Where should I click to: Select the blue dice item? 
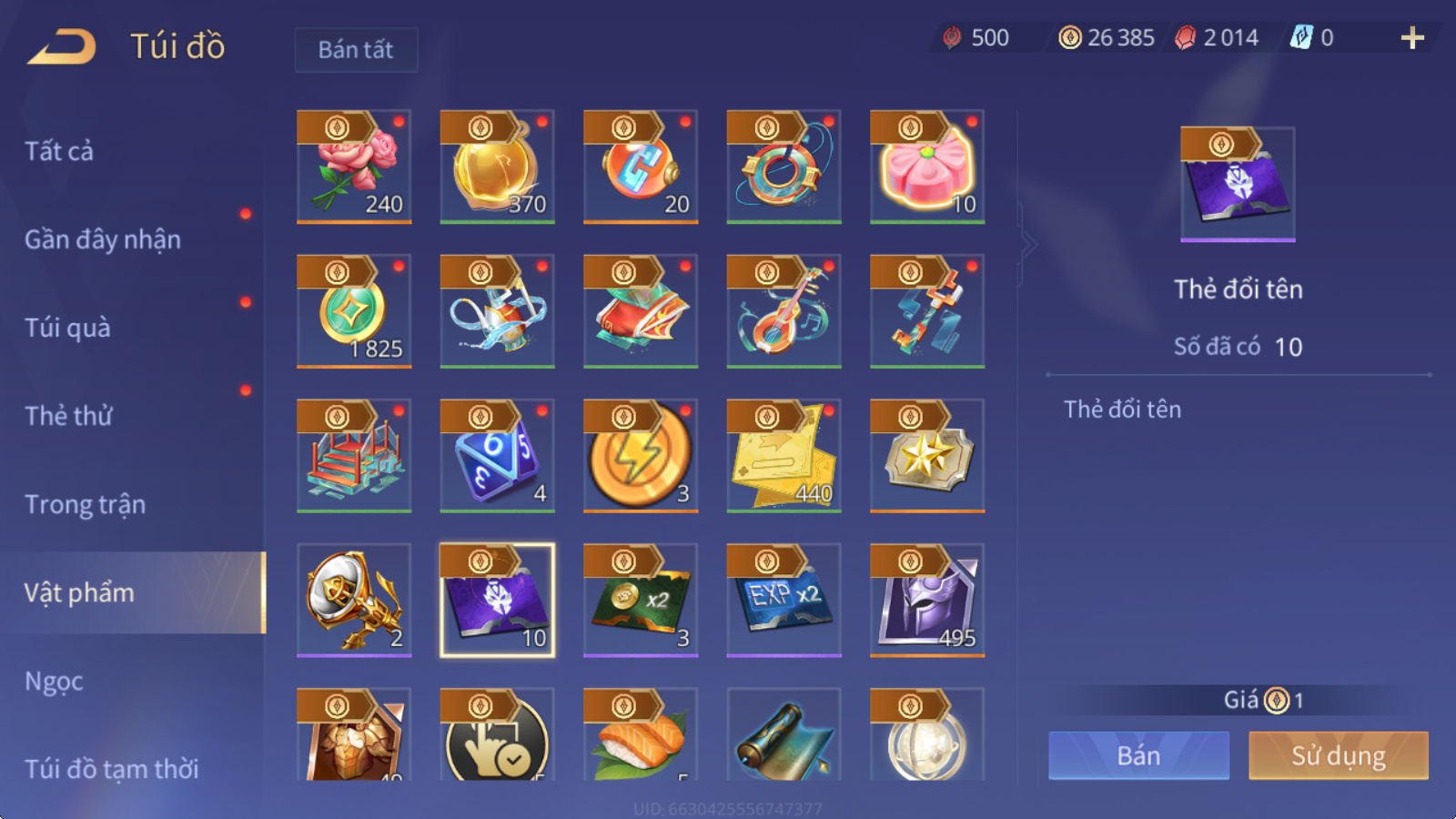497,456
